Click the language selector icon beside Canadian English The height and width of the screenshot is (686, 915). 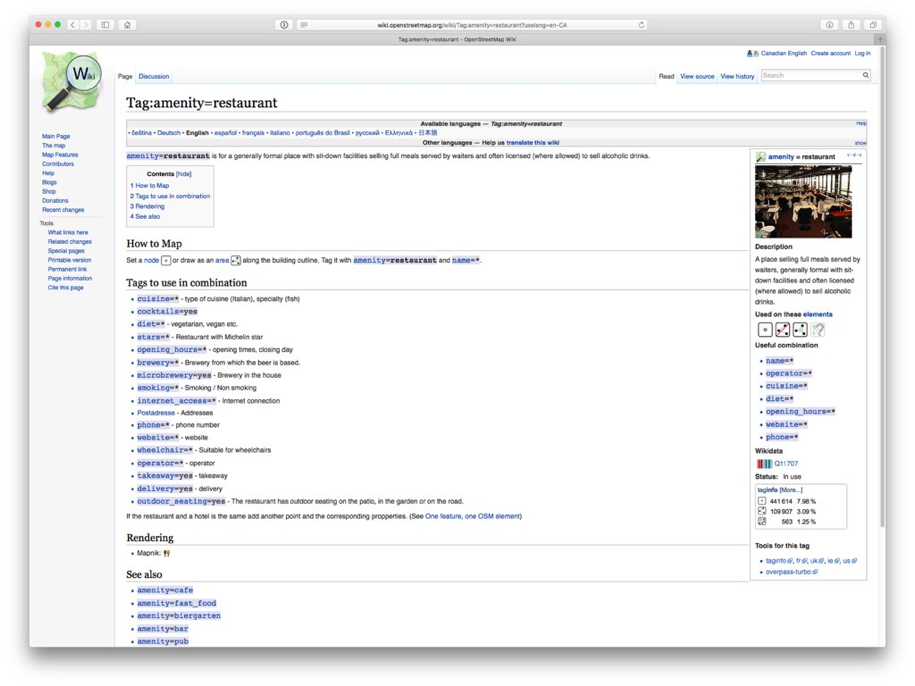tap(752, 53)
